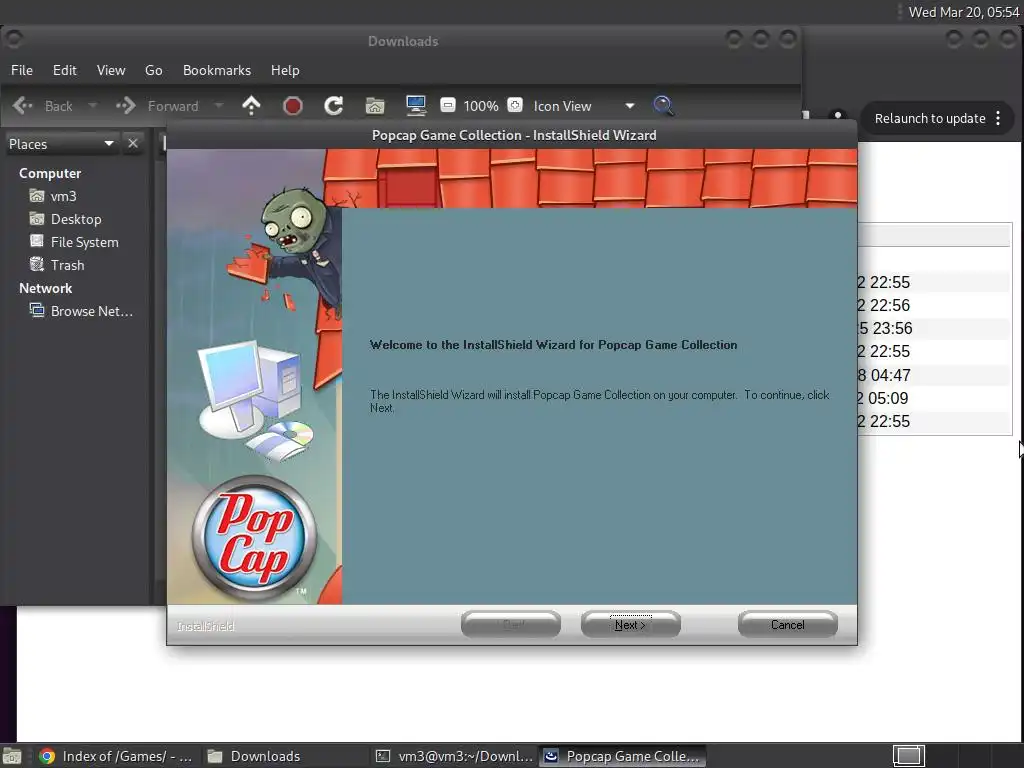Click the PopCap logo in the wizard
1024x768 pixels.
pos(254,537)
